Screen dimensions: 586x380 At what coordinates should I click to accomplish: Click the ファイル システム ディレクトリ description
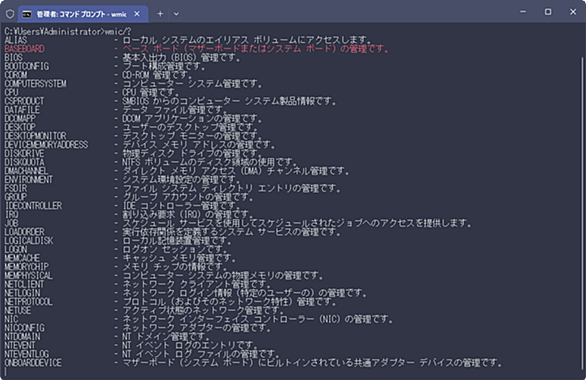(x=232, y=188)
